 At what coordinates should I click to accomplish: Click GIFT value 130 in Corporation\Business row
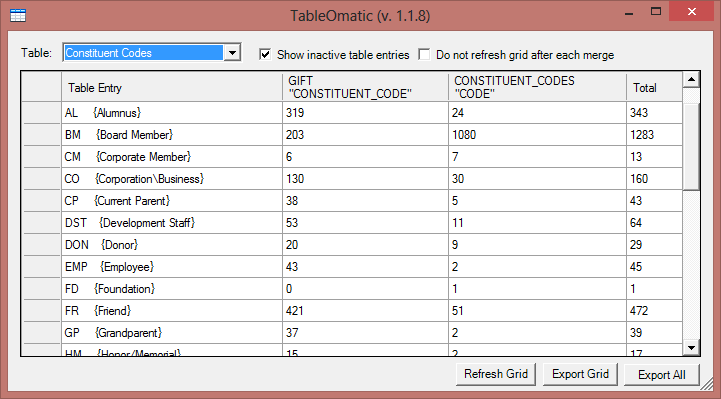click(x=365, y=179)
